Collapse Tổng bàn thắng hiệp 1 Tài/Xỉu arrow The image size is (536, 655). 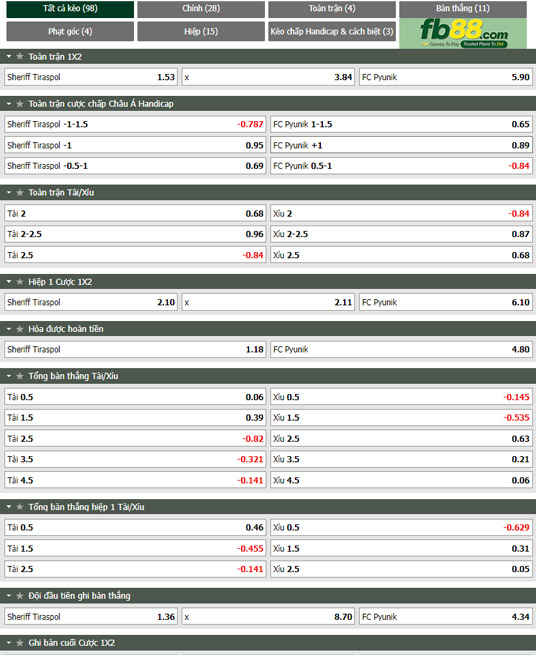(9, 507)
